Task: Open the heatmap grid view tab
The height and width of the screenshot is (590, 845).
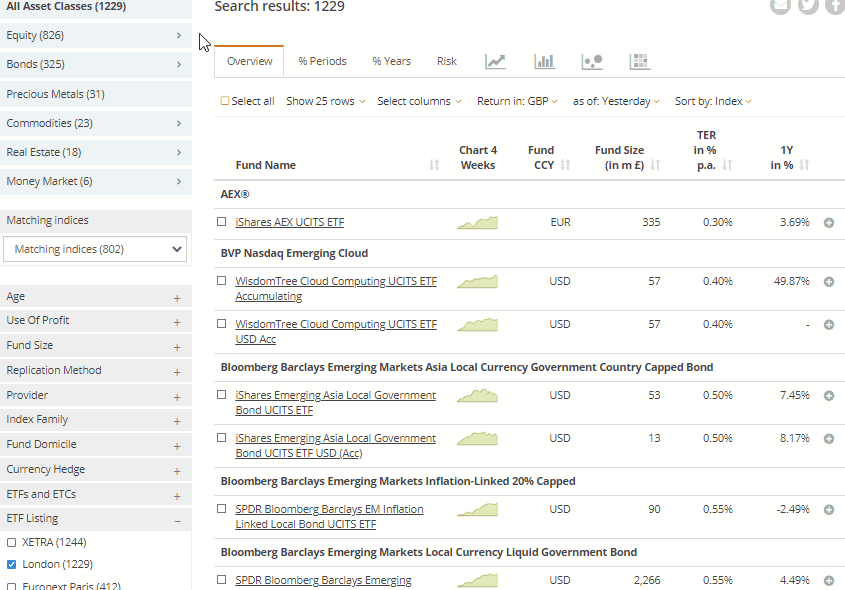Action: coord(640,61)
